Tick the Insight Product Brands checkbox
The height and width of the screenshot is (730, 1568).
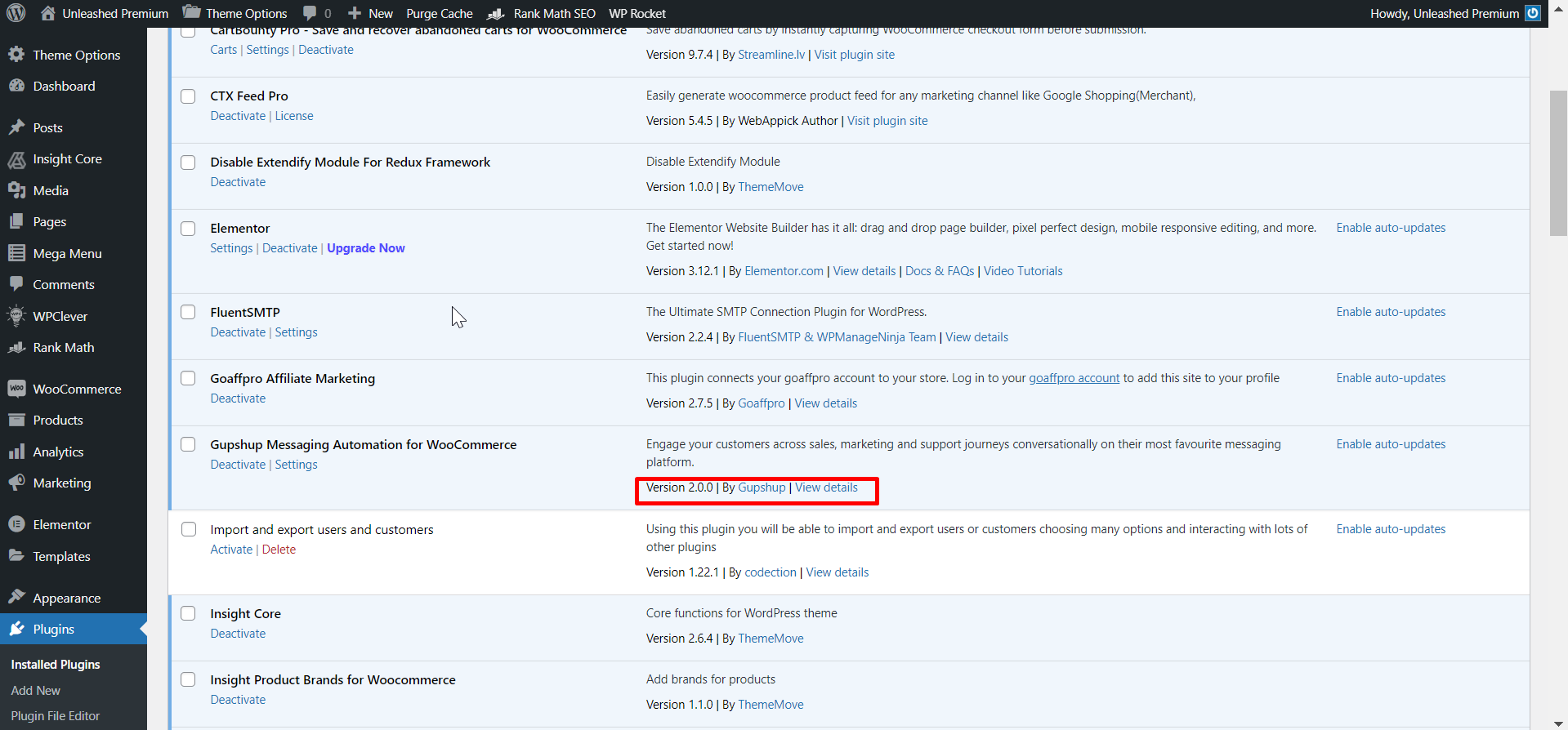188,679
